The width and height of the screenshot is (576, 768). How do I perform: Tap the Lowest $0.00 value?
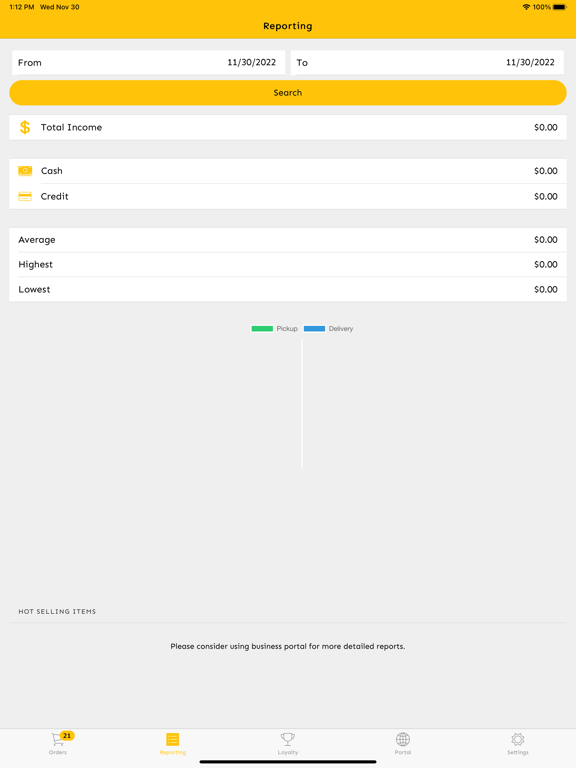click(x=546, y=289)
